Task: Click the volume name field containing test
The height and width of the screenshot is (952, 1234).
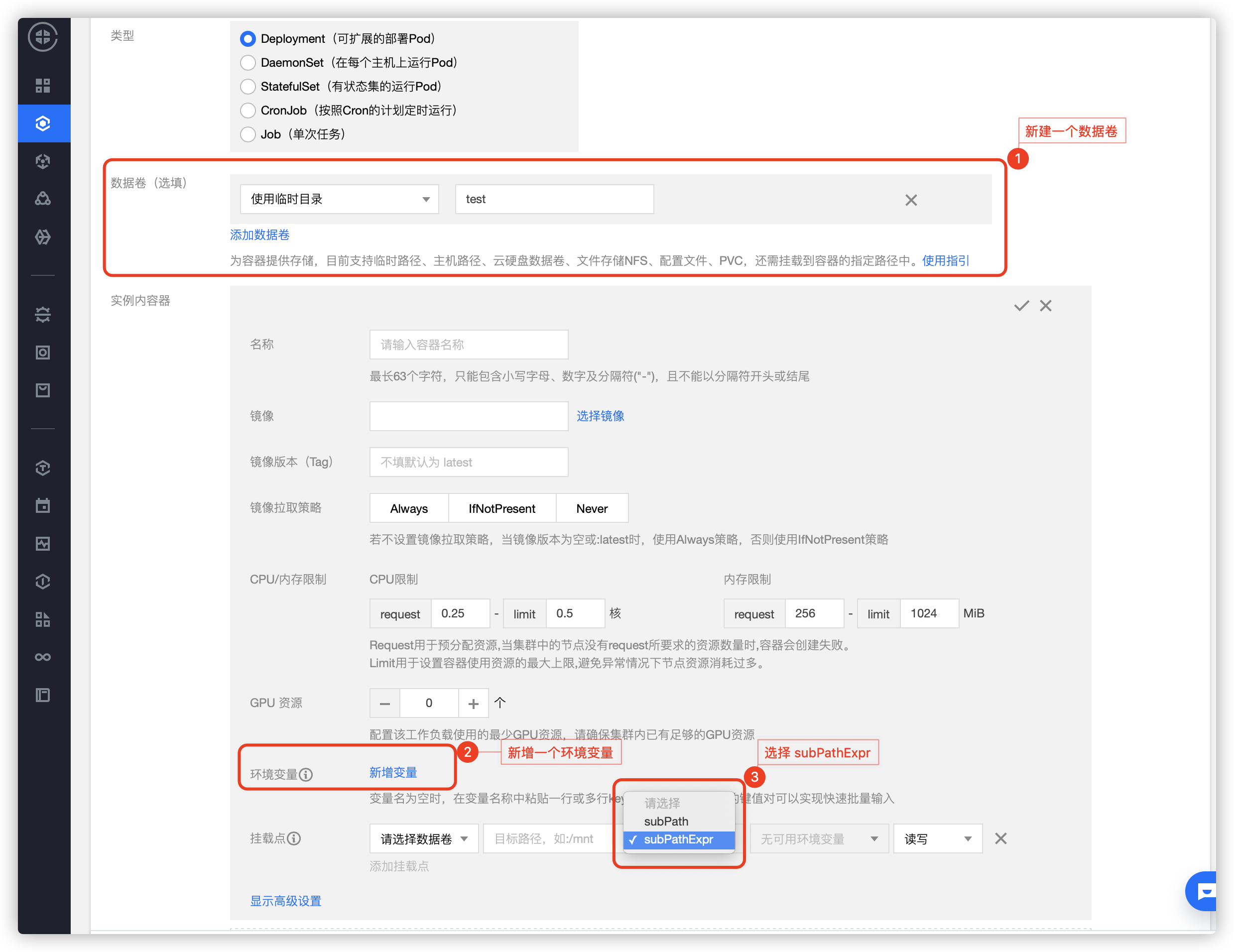Action: pos(554,199)
